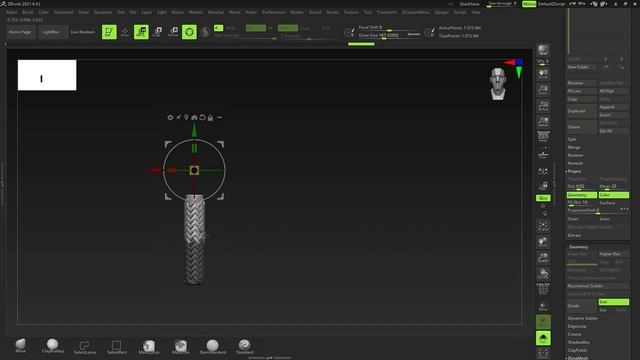Open the gizmo customize gear icon
Viewport: 640px width, 360px height.
coord(170,118)
